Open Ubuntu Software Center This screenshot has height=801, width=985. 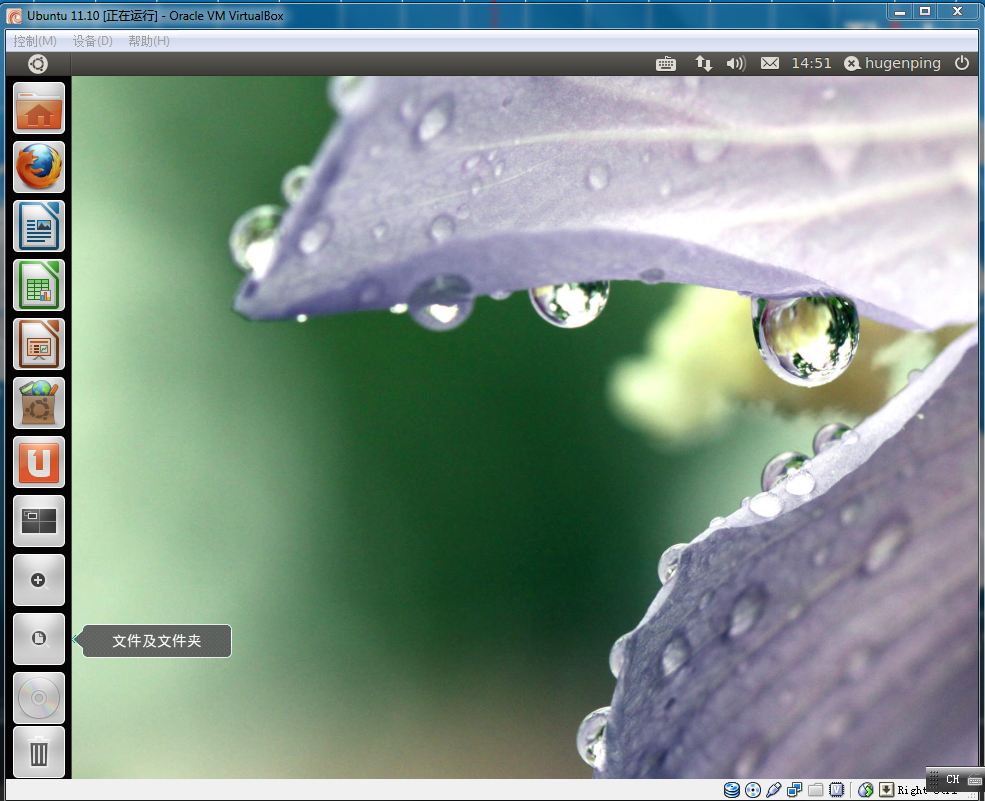(39, 403)
